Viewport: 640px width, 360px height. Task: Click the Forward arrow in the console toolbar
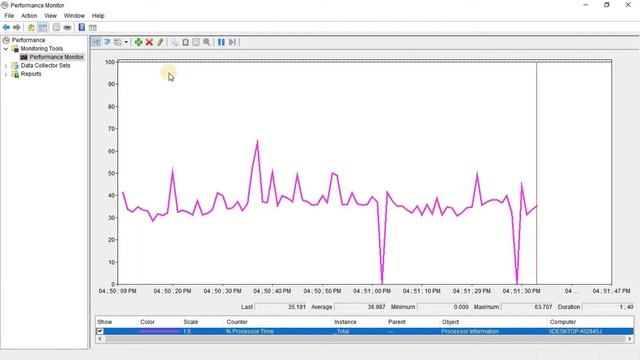(x=17, y=27)
